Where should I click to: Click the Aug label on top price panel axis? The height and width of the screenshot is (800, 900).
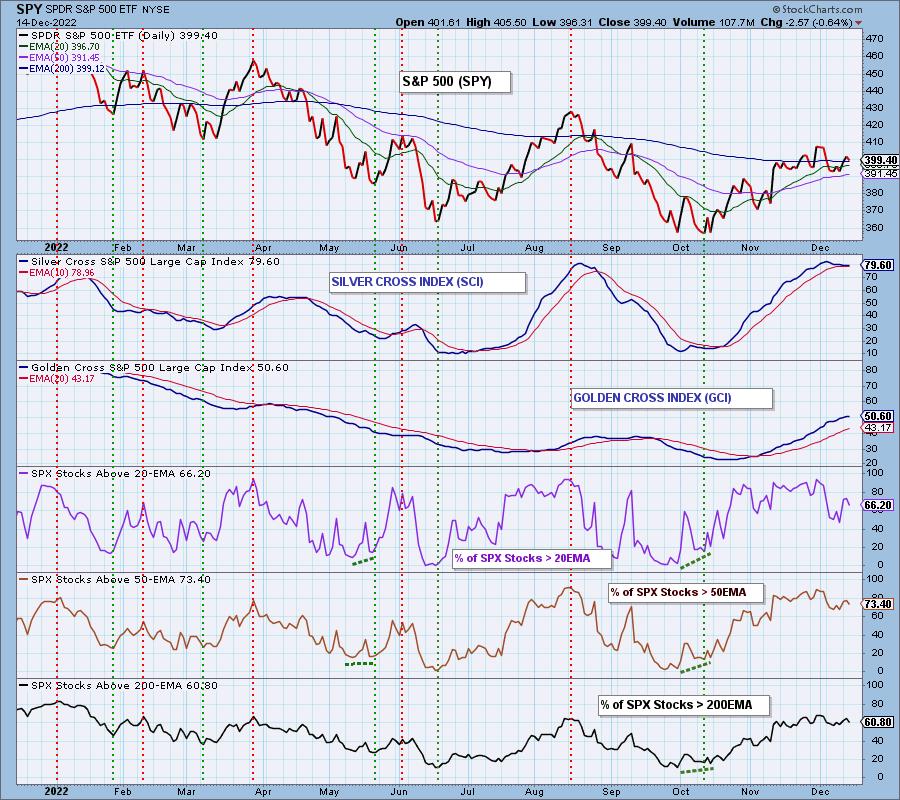534,248
